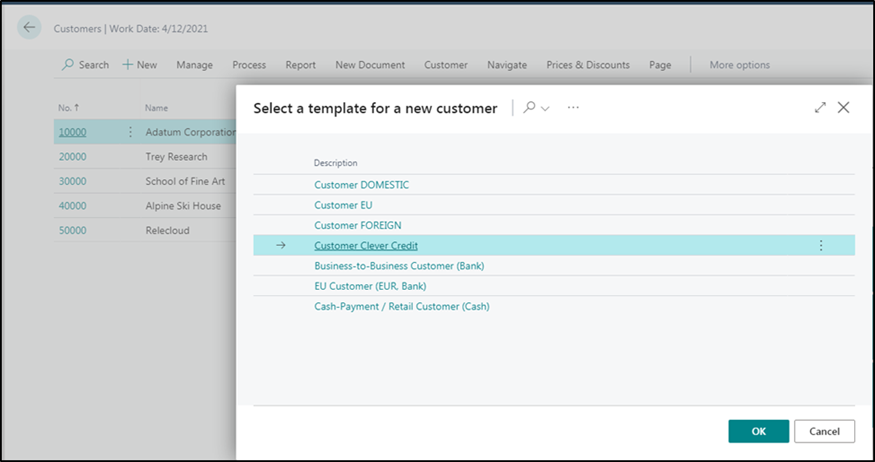This screenshot has height=462, width=875.
Task: Open the Prices & Discounts menu
Action: (588, 65)
